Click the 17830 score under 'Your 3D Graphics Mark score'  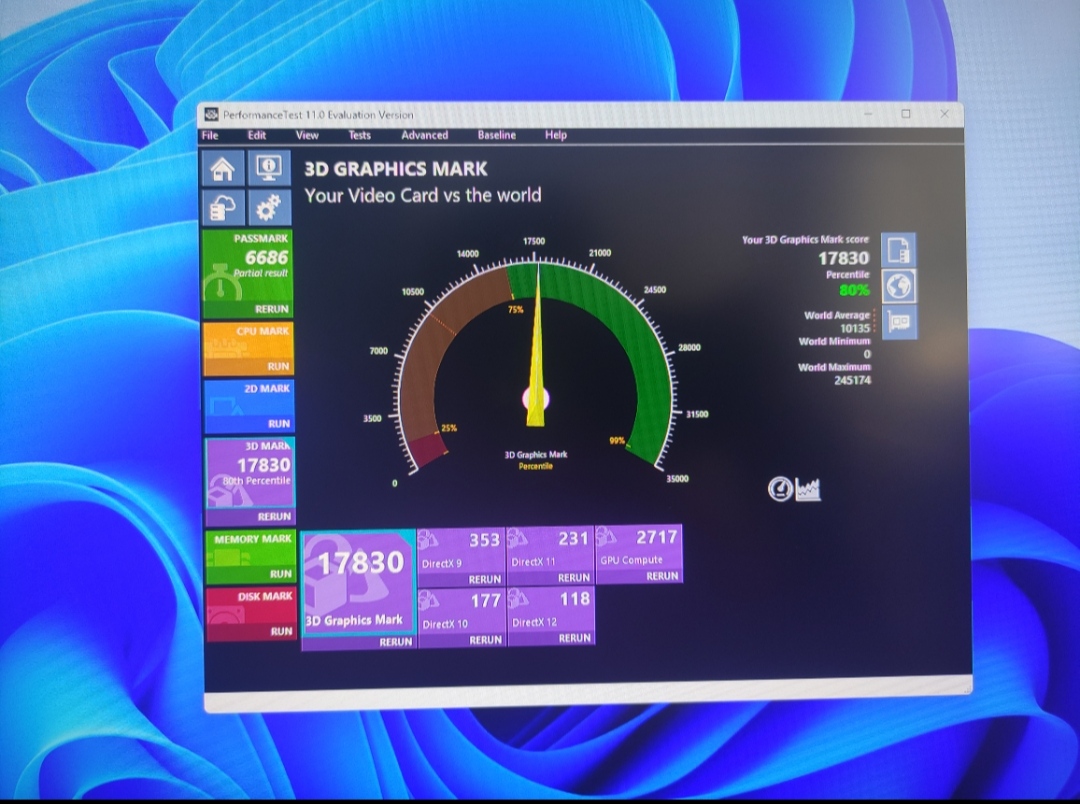point(844,258)
